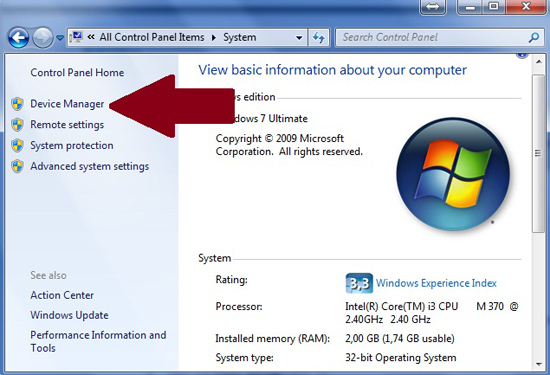Click the double-arrow title bar button
550x375 pixels.
tap(433, 7)
